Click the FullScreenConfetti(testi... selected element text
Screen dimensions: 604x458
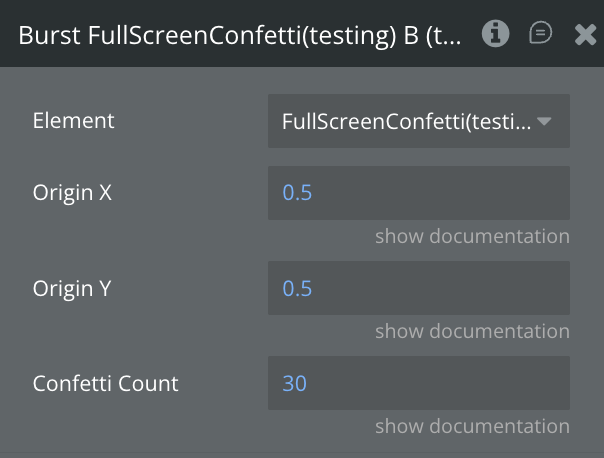pyautogui.click(x=406, y=121)
